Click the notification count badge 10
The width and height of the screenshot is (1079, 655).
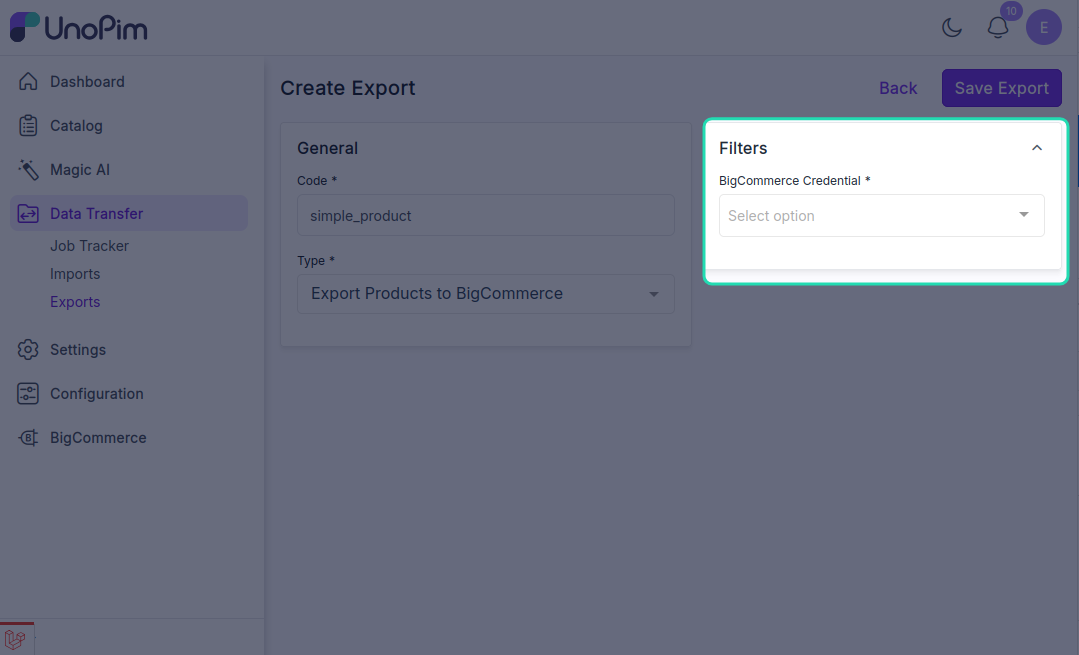click(1011, 11)
